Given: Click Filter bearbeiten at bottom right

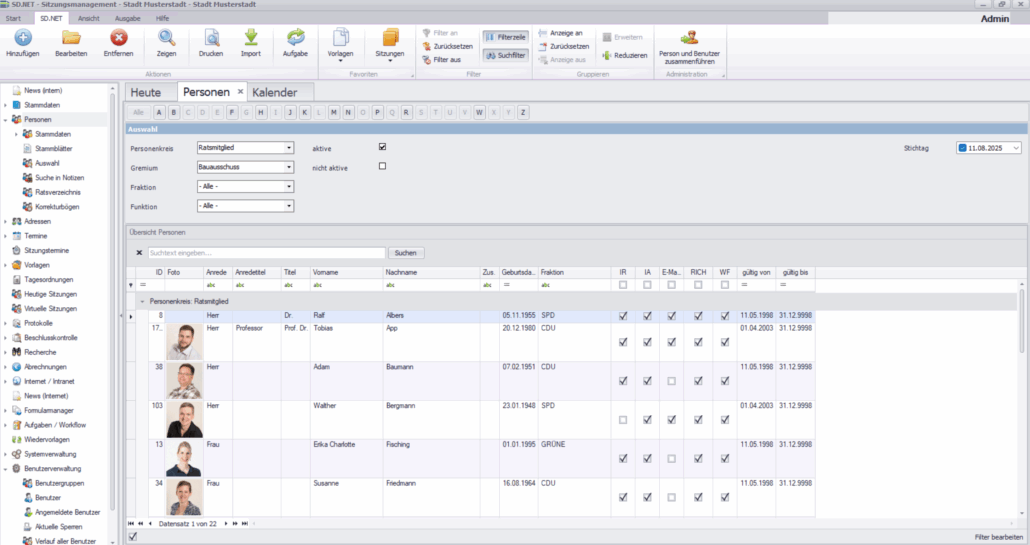Looking at the screenshot, I should pos(998,537).
